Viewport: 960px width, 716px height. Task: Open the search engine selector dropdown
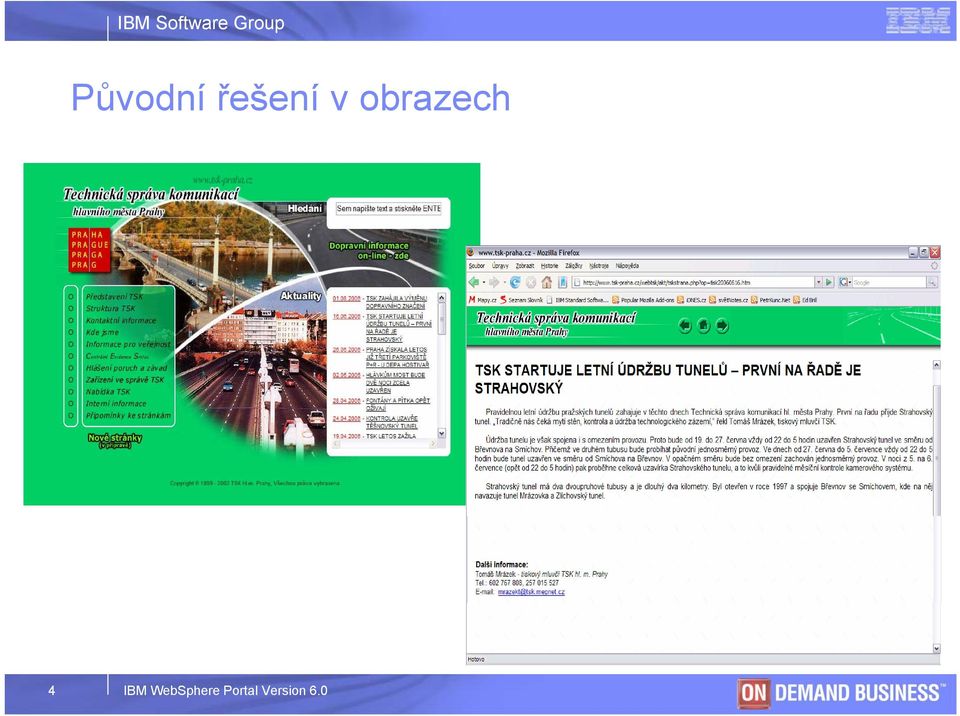pyautogui.click(x=850, y=282)
